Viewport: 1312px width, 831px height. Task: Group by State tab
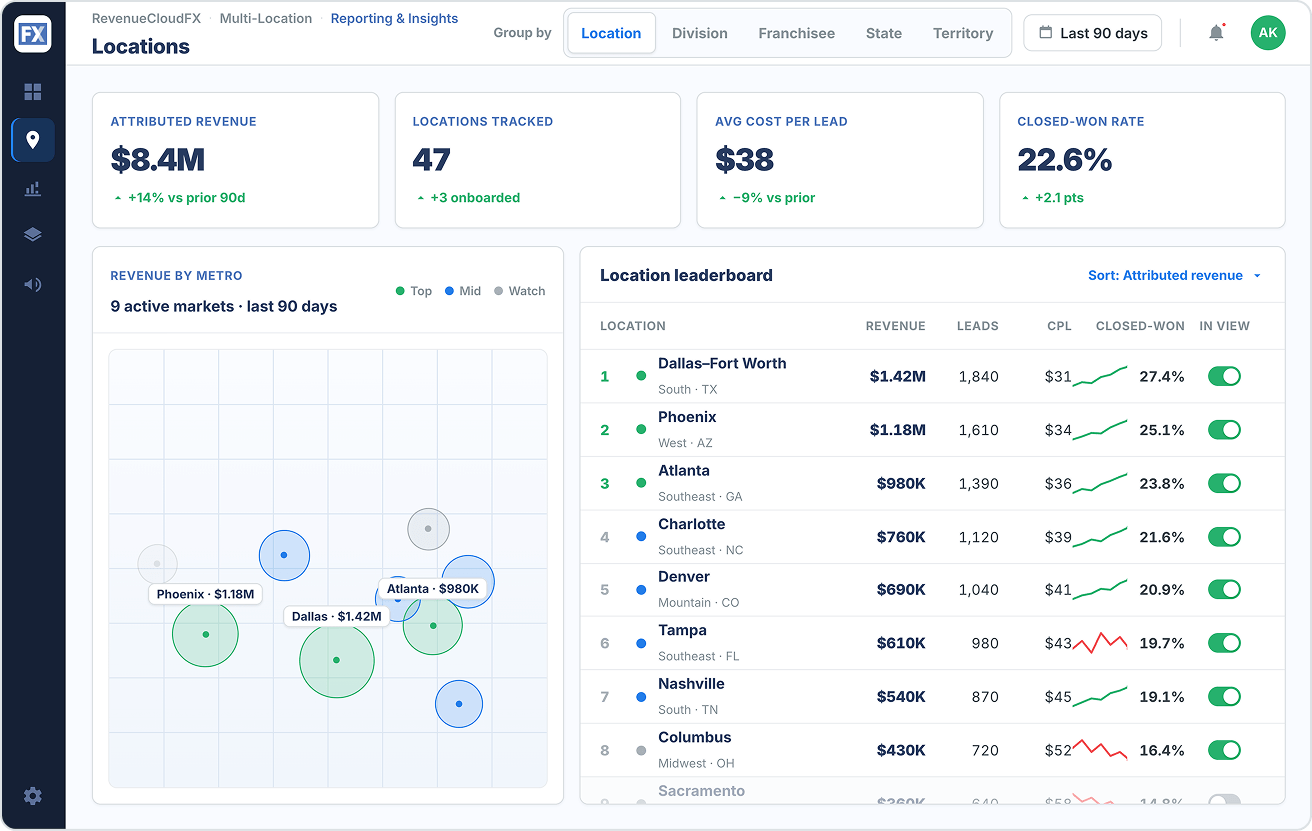(x=884, y=33)
